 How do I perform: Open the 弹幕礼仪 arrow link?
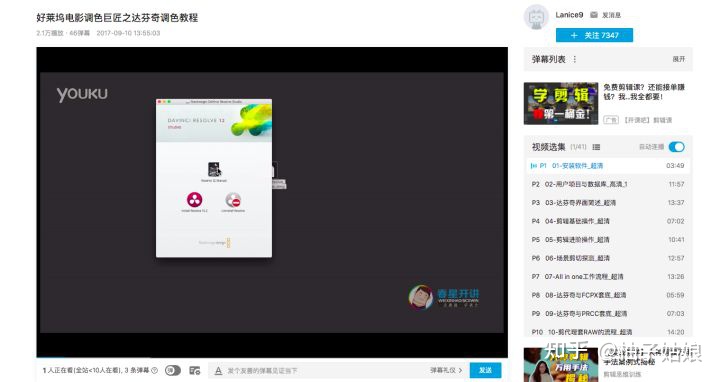[x=446, y=370]
